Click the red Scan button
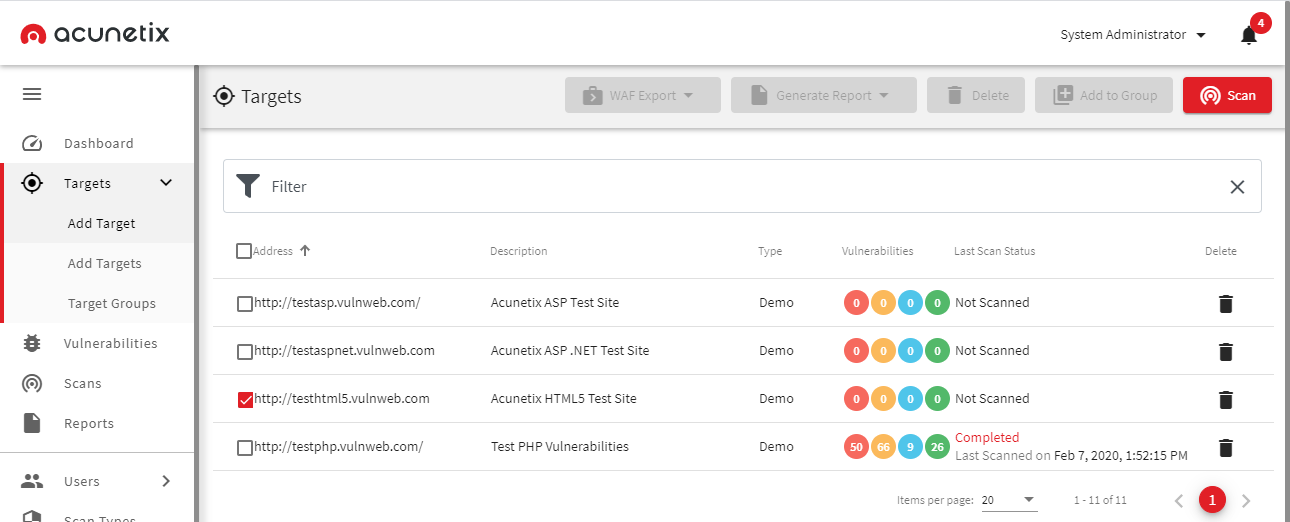 click(x=1227, y=95)
